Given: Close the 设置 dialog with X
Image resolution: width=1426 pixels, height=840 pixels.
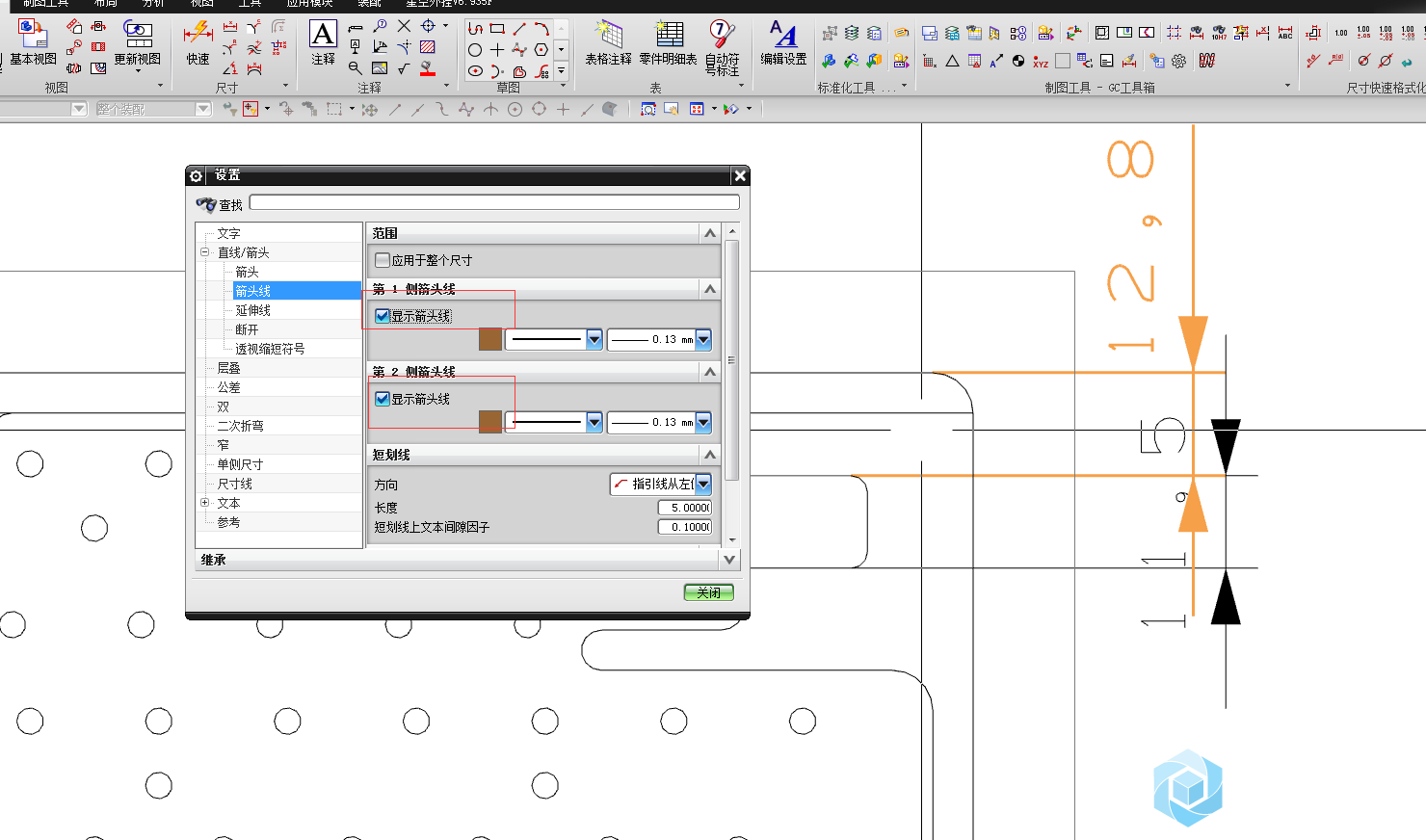Looking at the screenshot, I should click(x=739, y=175).
